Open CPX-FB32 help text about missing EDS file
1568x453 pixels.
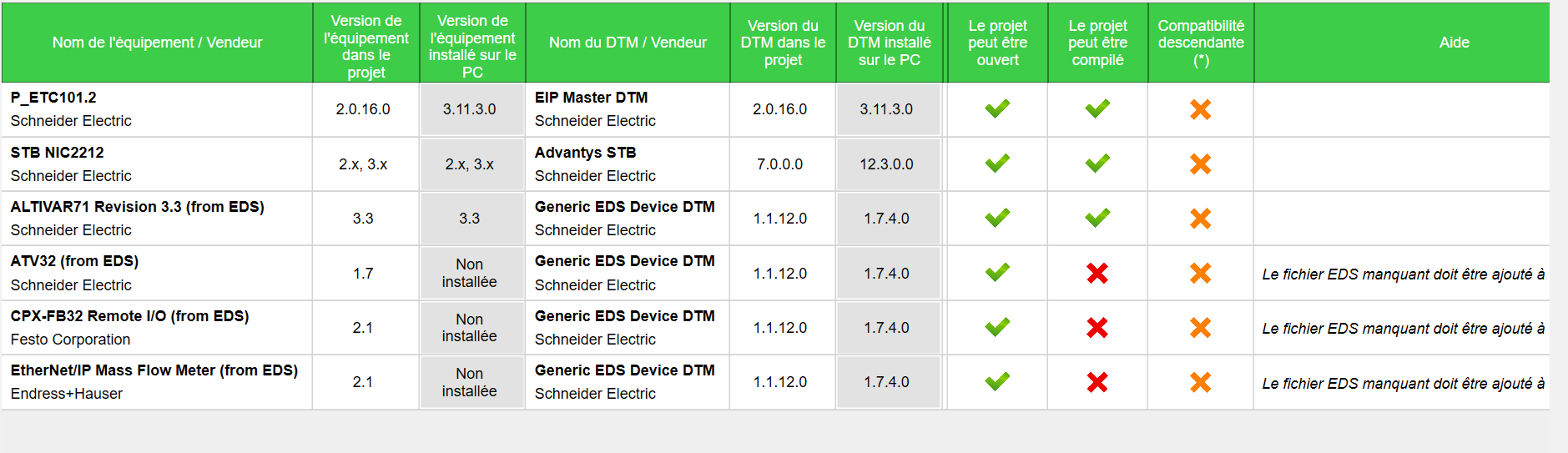[x=1403, y=329]
